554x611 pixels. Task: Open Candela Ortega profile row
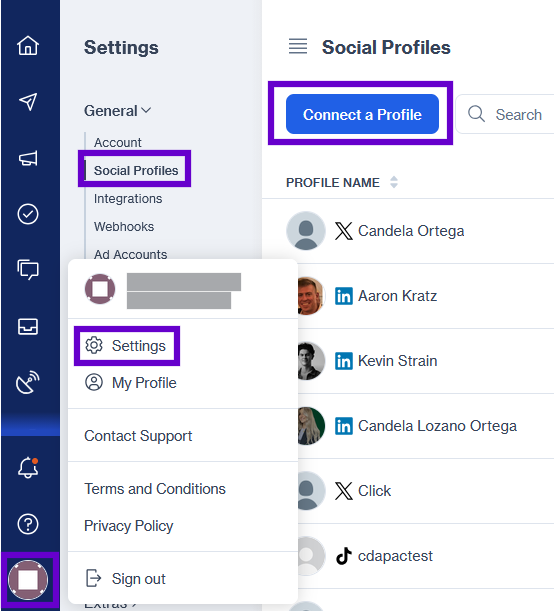pos(408,231)
